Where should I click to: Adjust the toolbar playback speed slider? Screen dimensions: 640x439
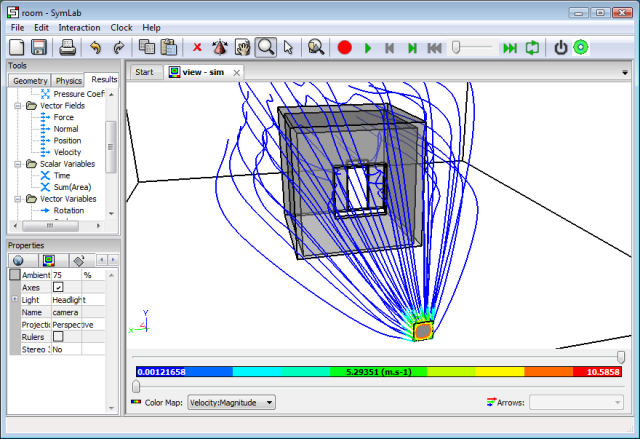(456, 47)
